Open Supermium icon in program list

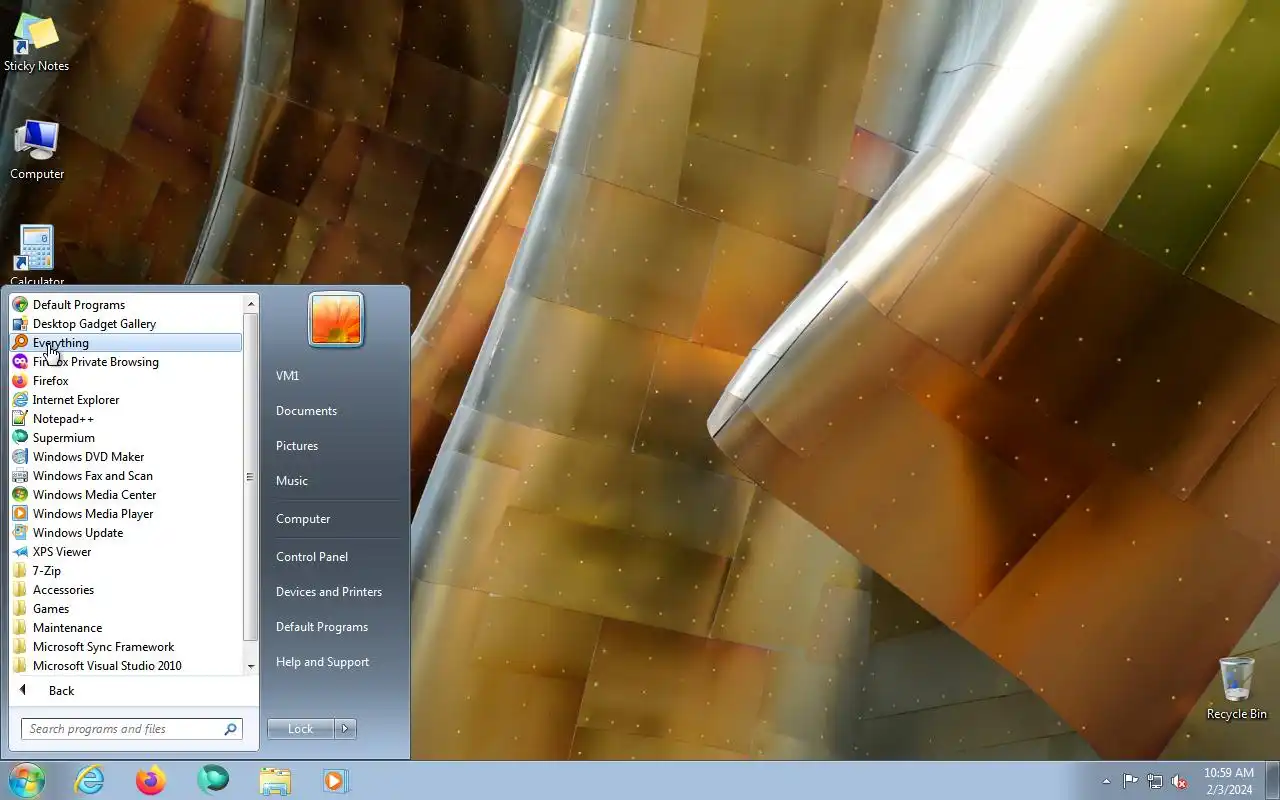[20, 438]
